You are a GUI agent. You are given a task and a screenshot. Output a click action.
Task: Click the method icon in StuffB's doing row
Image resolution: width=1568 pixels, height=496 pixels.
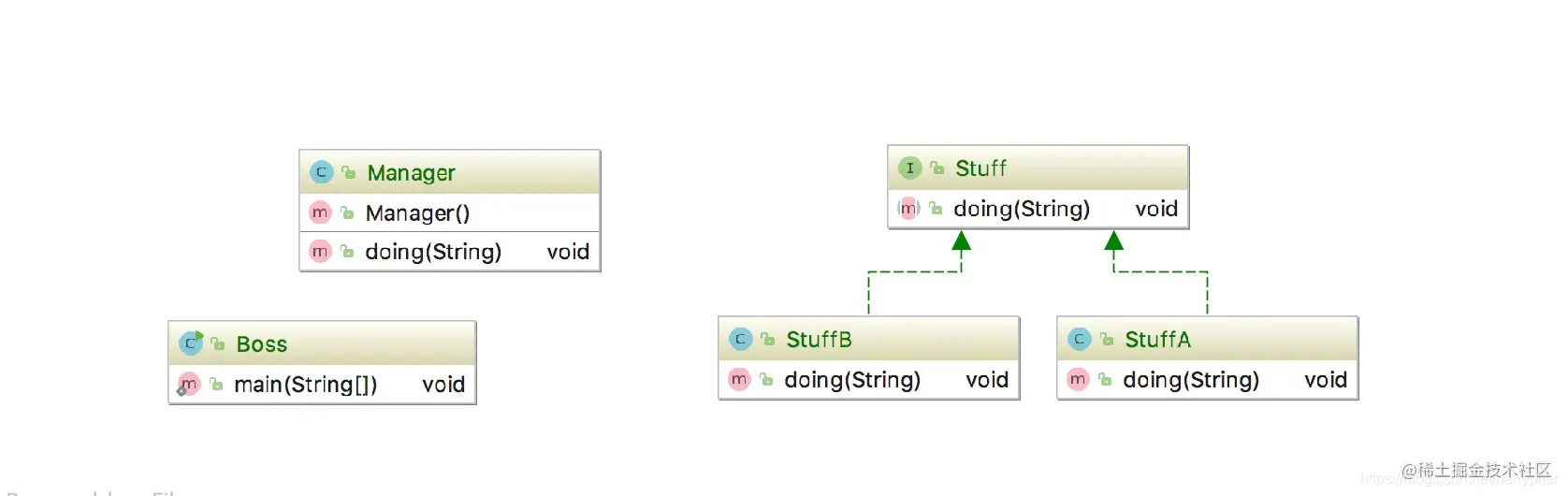click(x=739, y=379)
